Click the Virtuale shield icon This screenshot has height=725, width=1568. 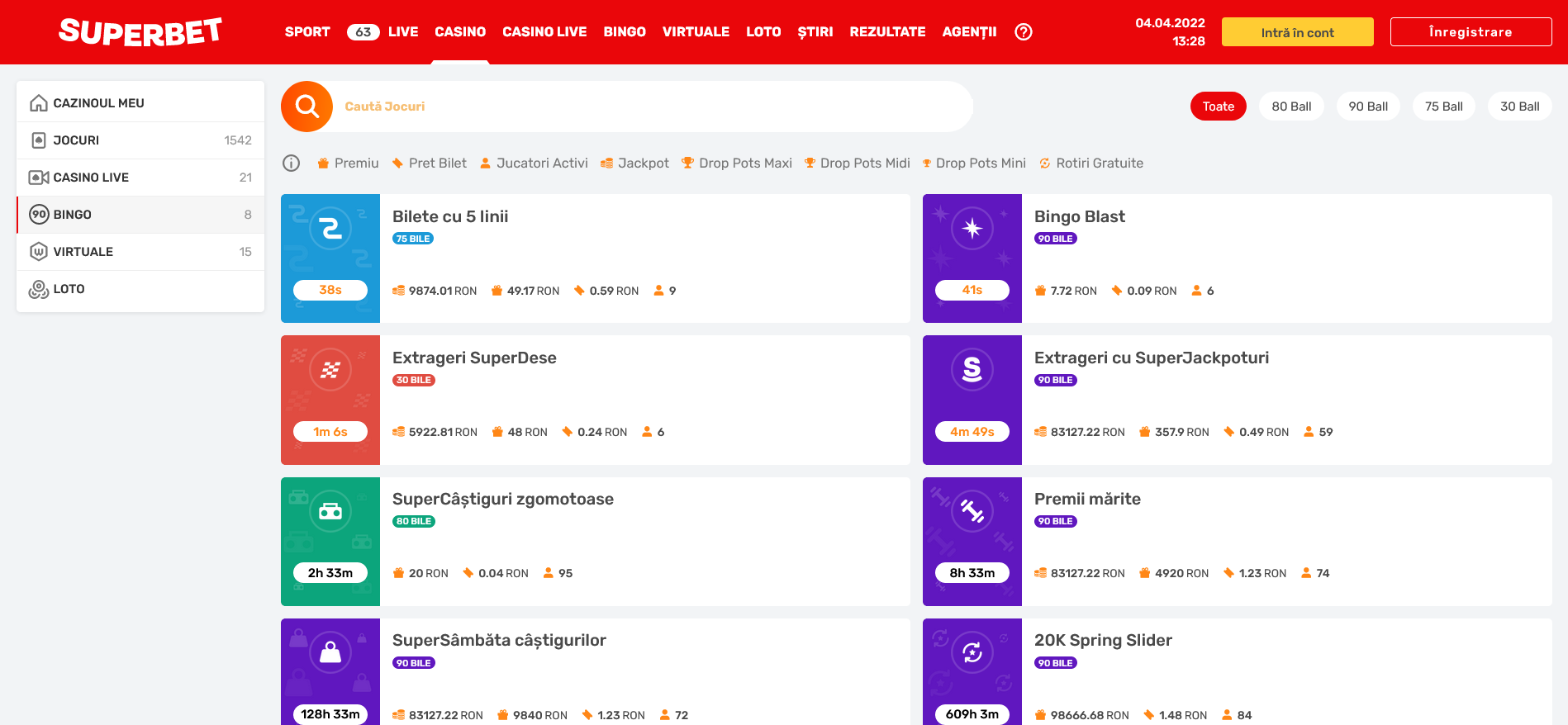(39, 252)
